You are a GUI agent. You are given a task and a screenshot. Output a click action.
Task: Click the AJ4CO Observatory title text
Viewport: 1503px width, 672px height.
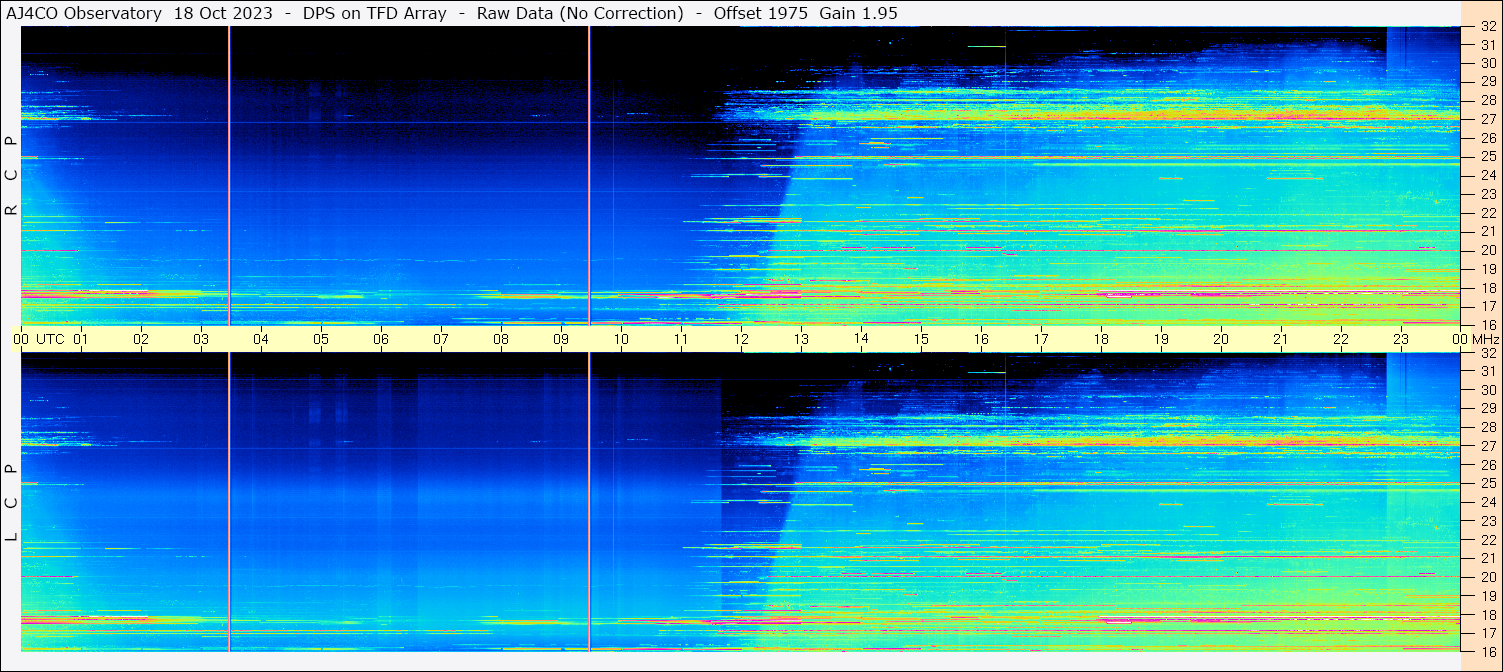coord(84,13)
